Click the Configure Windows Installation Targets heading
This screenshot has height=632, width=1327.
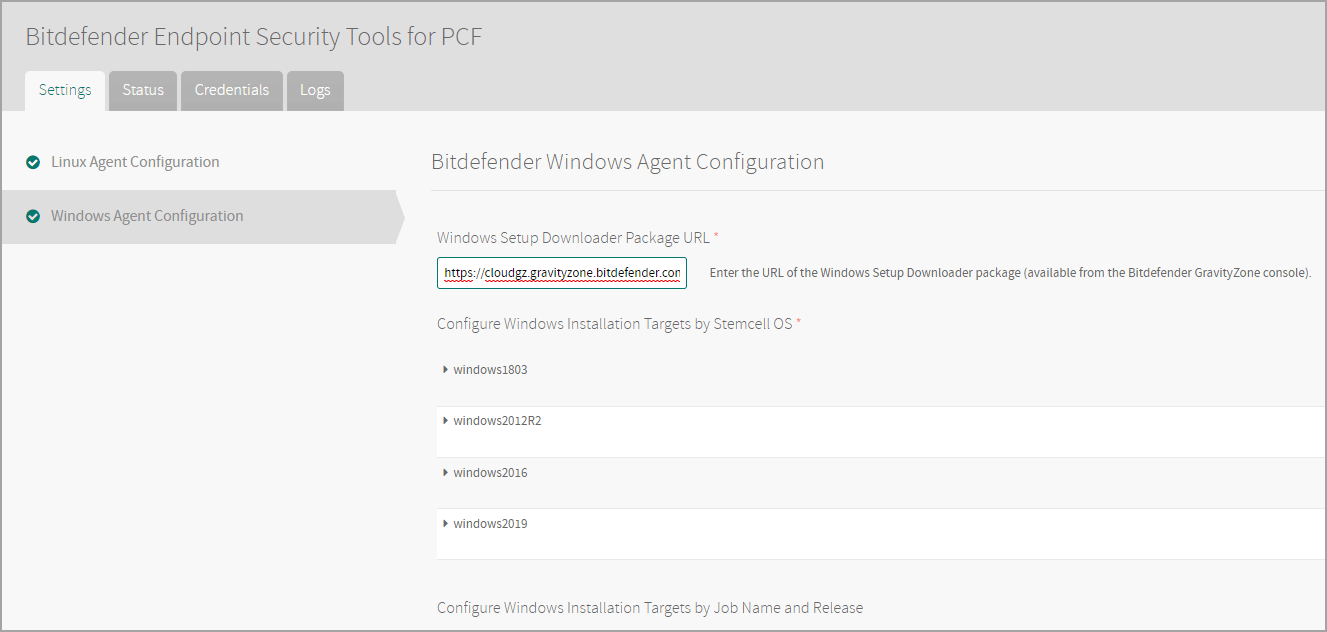pos(649,607)
